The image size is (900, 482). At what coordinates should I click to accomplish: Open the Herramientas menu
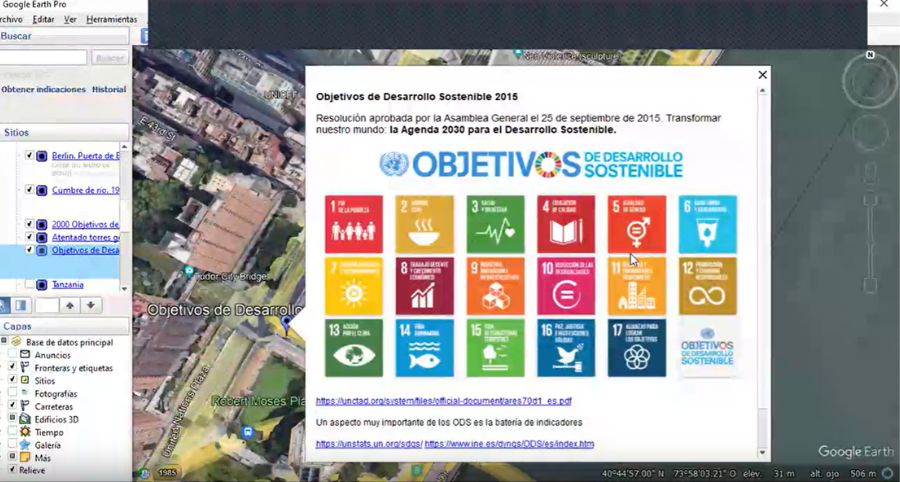(111, 19)
